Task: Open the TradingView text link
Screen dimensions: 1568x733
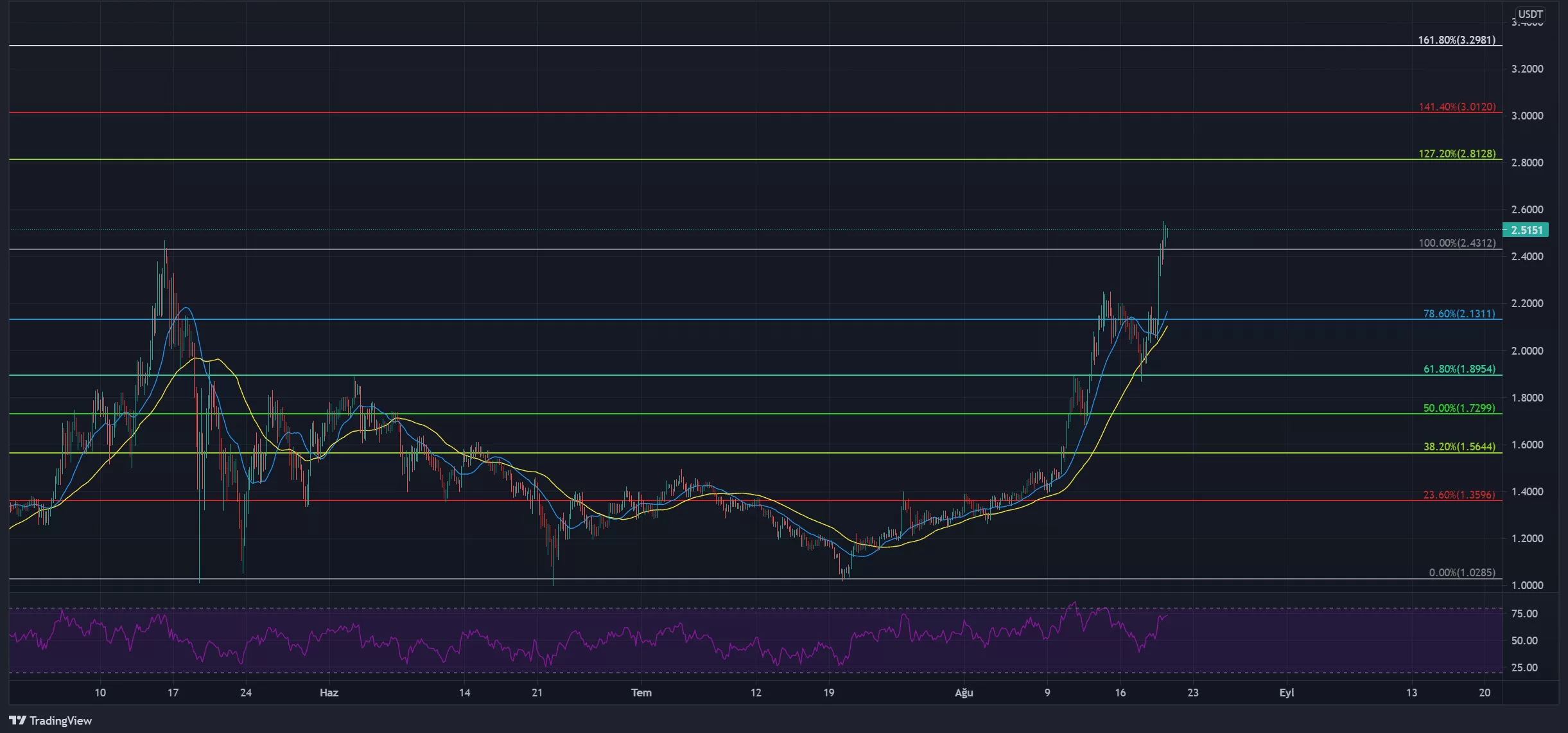Action: [x=60, y=720]
